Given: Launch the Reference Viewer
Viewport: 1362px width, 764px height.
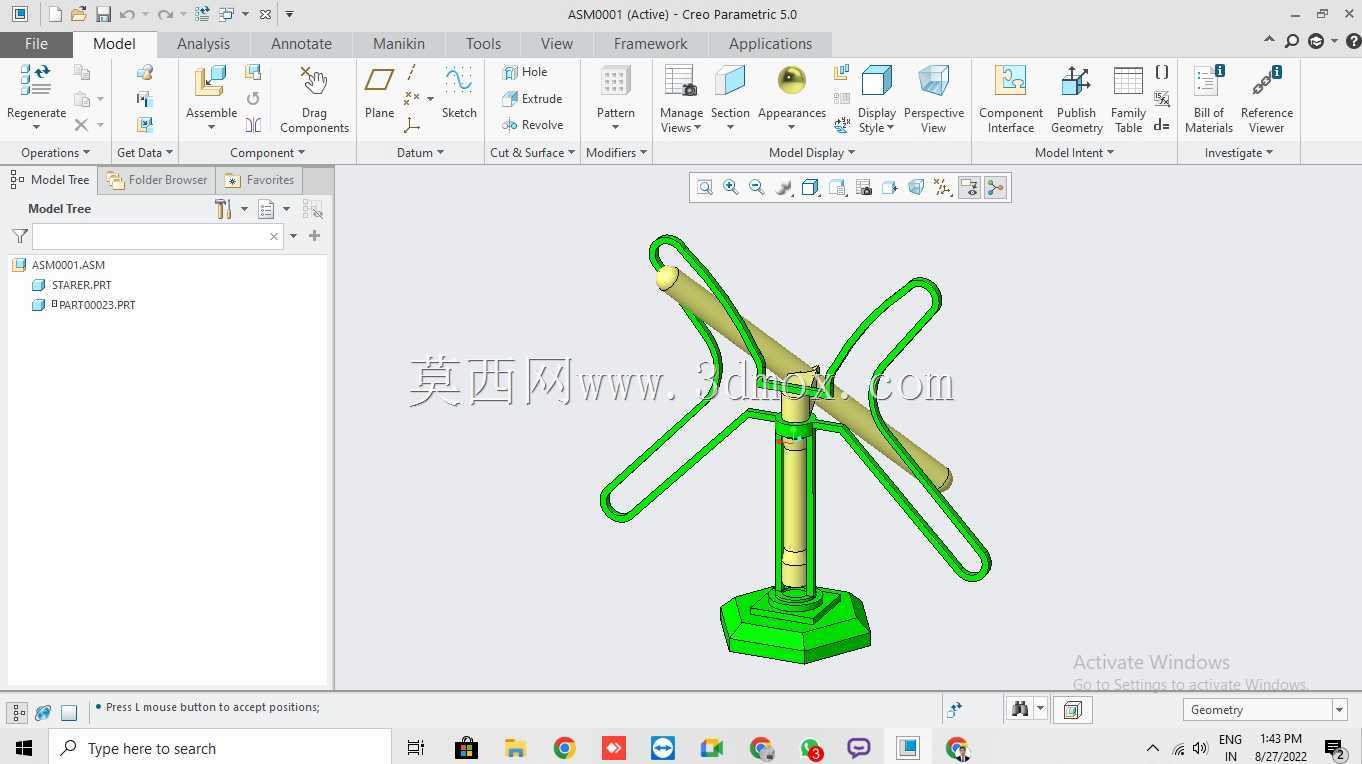Looking at the screenshot, I should tap(1267, 99).
